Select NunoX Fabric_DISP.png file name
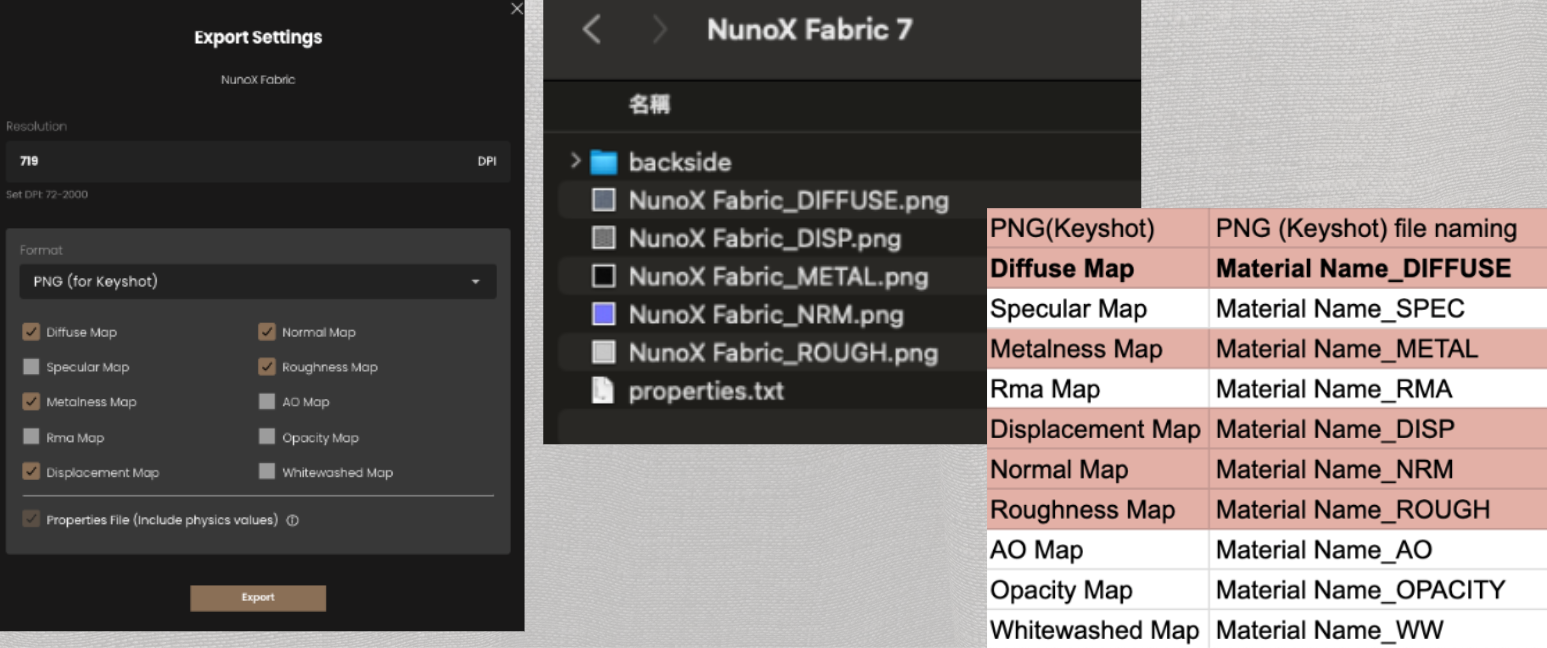 point(764,239)
